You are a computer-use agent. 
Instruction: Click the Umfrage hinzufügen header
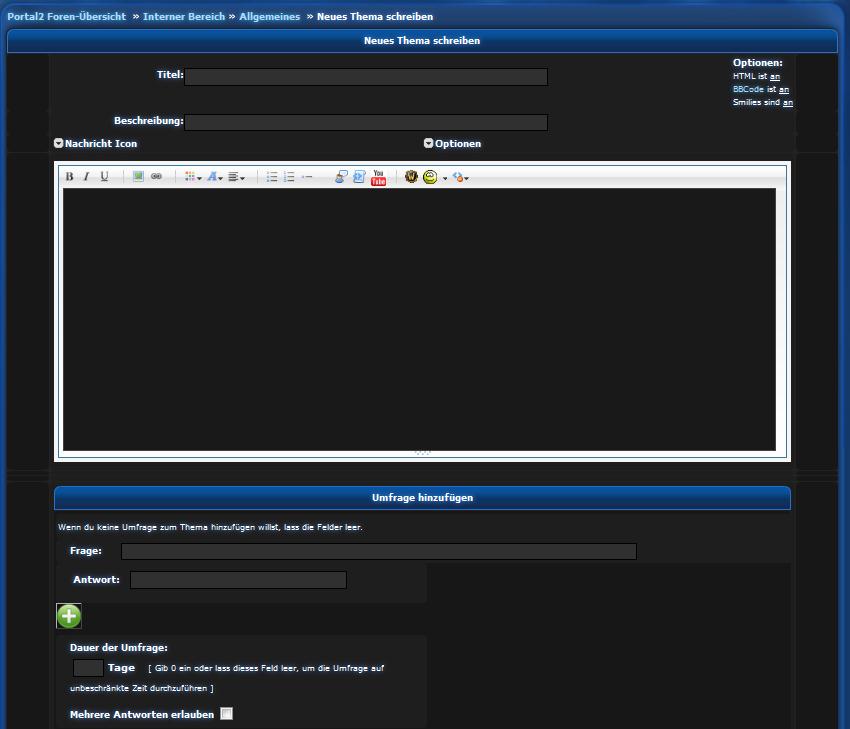click(x=422, y=498)
